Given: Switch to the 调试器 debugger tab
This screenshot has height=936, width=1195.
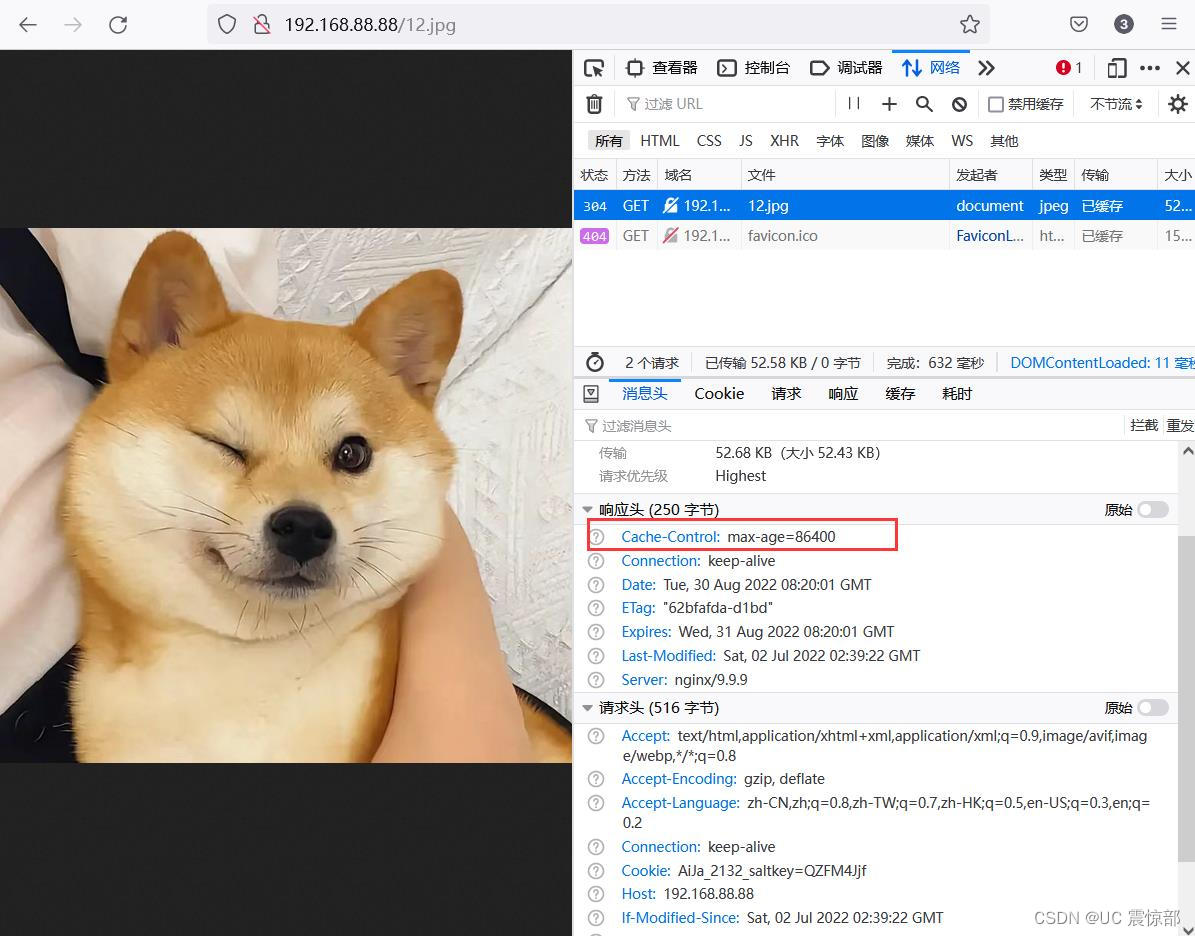Looking at the screenshot, I should (x=846, y=68).
